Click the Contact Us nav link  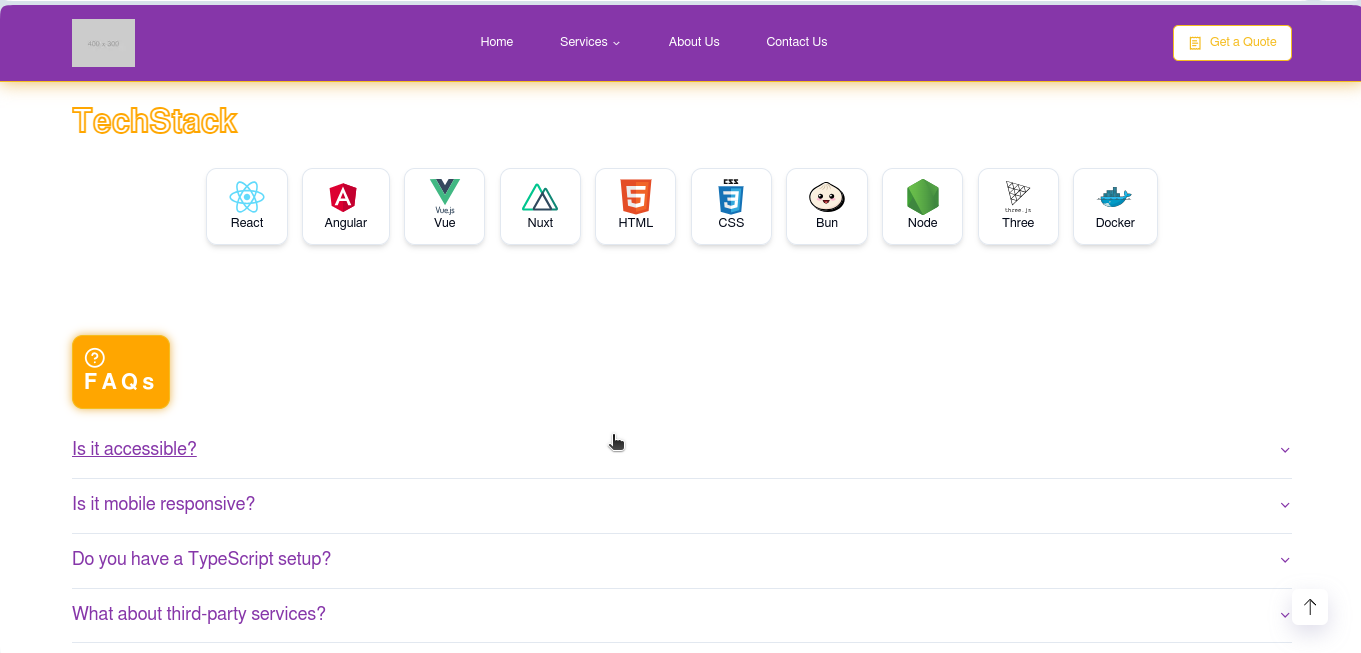point(797,42)
